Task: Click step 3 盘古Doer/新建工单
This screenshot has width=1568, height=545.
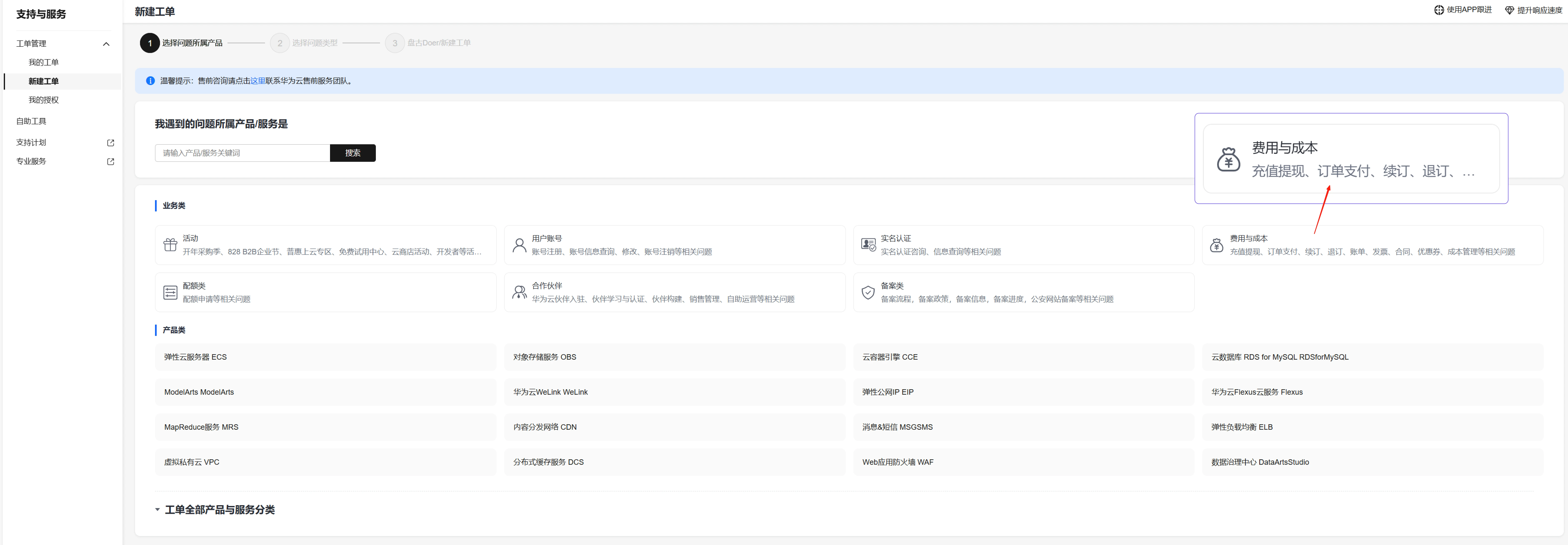Action: [428, 43]
